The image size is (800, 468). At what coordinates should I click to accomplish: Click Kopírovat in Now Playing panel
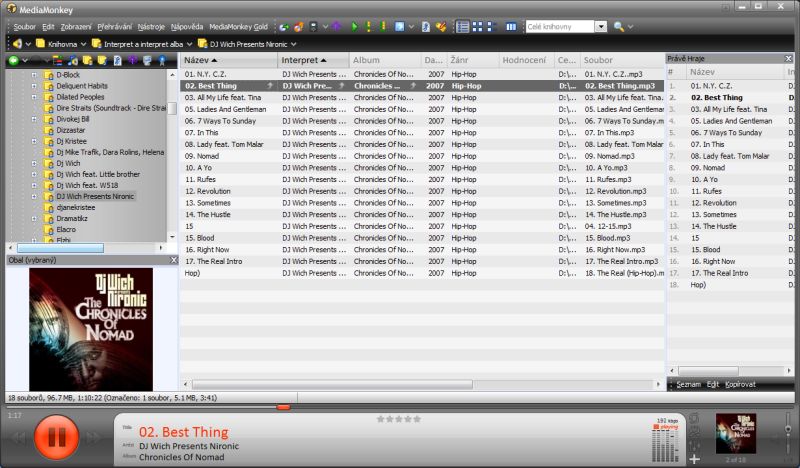740,384
